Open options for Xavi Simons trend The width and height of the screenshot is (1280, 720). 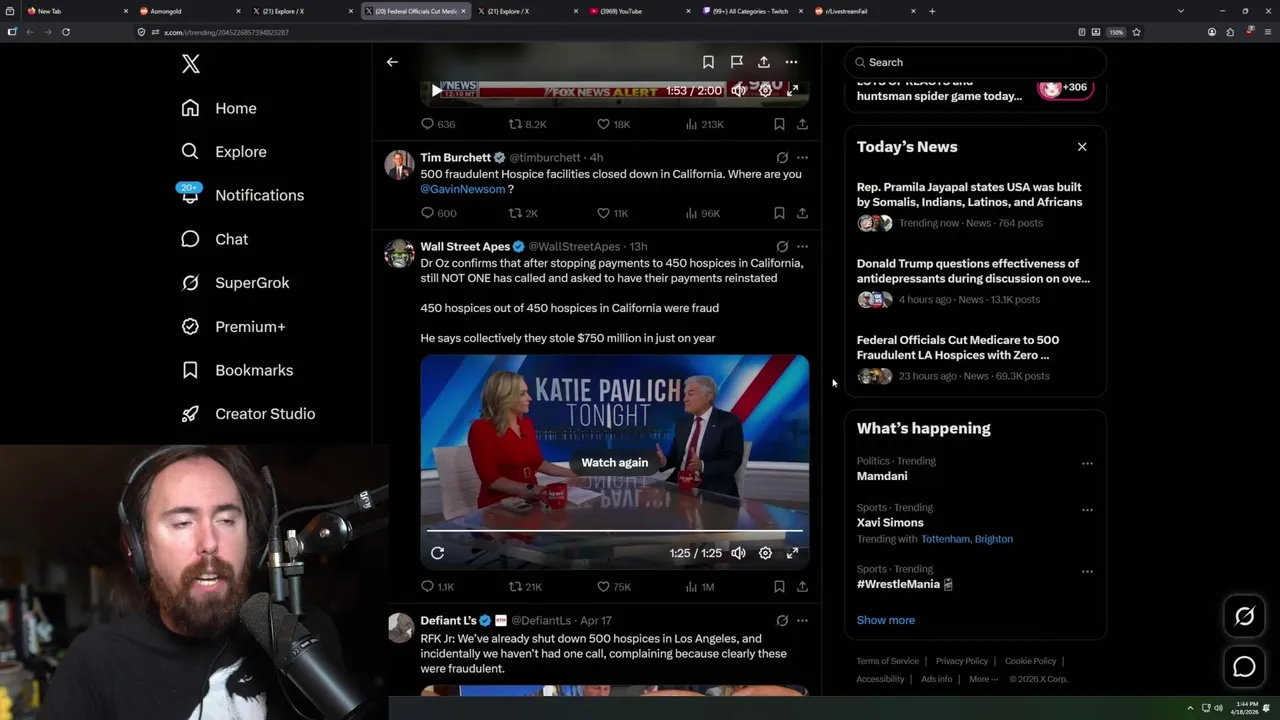[1087, 510]
